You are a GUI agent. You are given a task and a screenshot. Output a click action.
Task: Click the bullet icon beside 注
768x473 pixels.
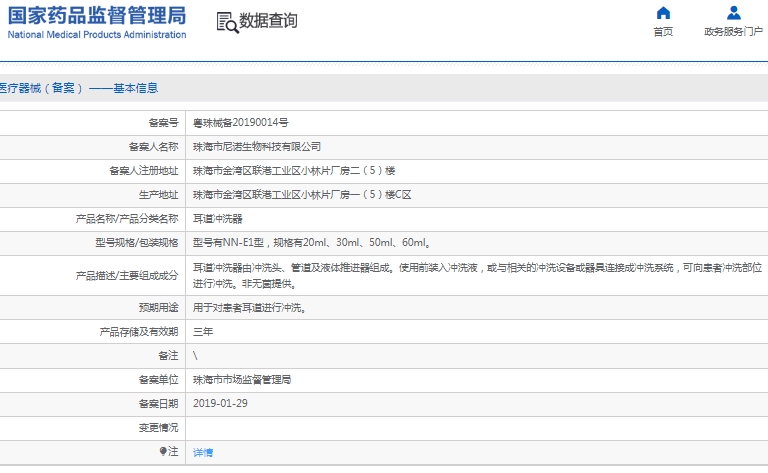pos(163,451)
